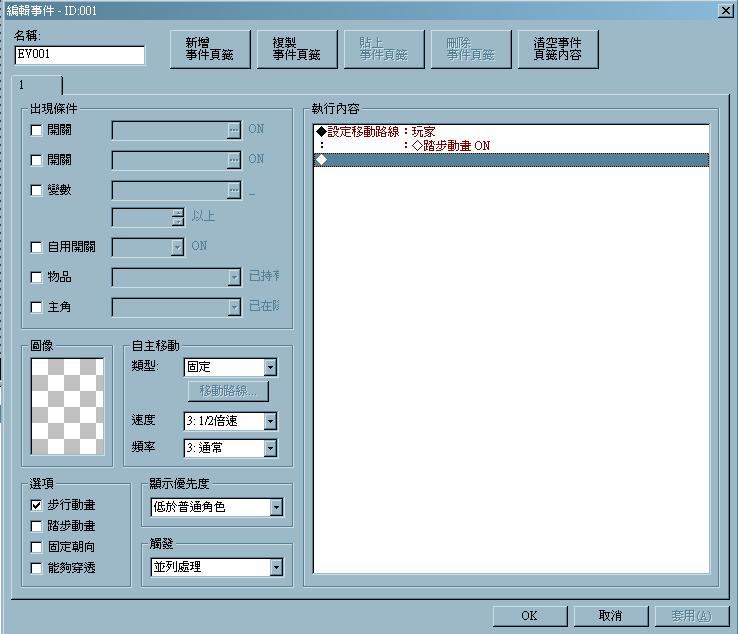Enable the second 開關 condition checkbox

pyautogui.click(x=36, y=161)
